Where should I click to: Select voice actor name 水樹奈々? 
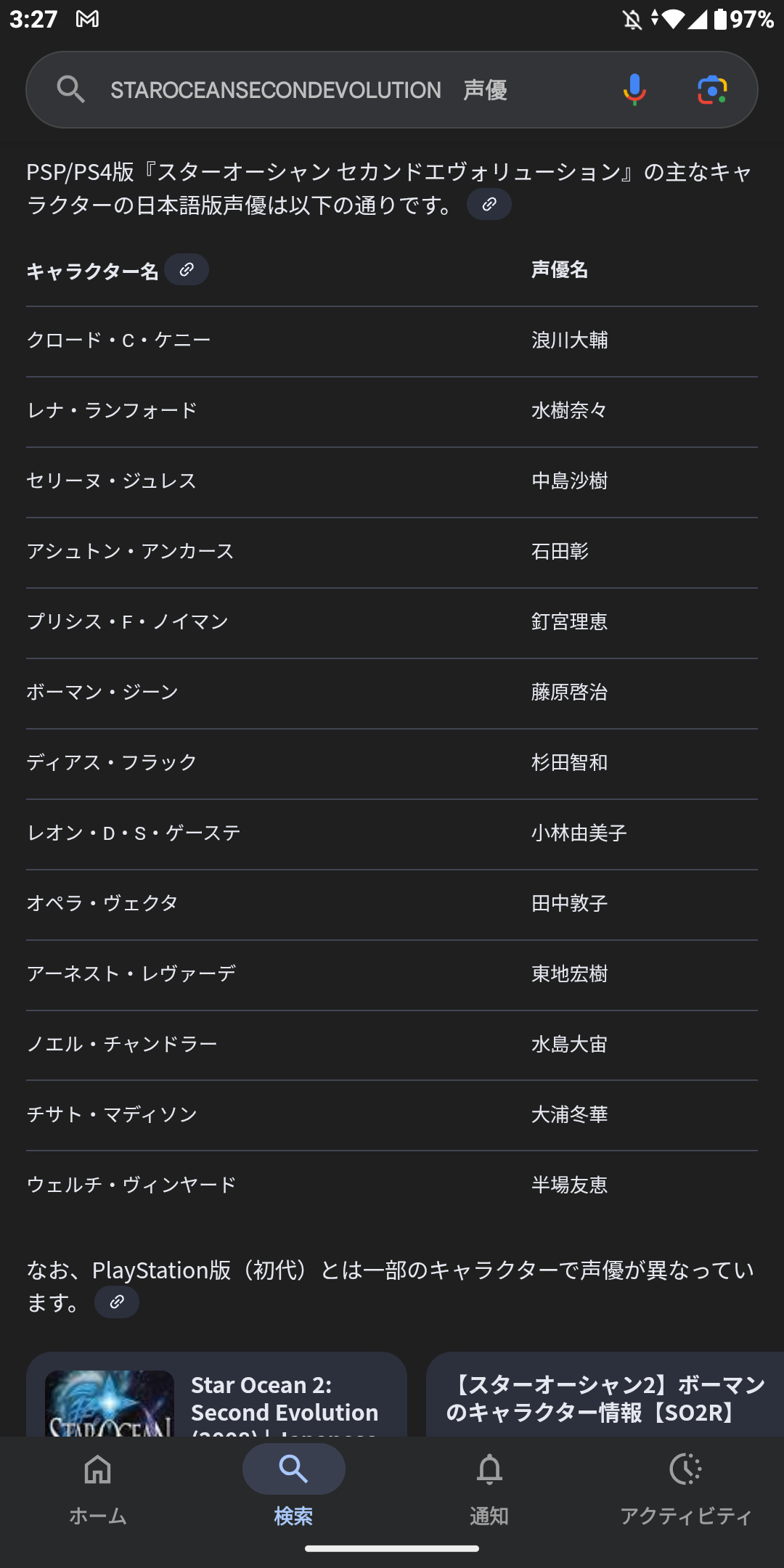(x=569, y=411)
